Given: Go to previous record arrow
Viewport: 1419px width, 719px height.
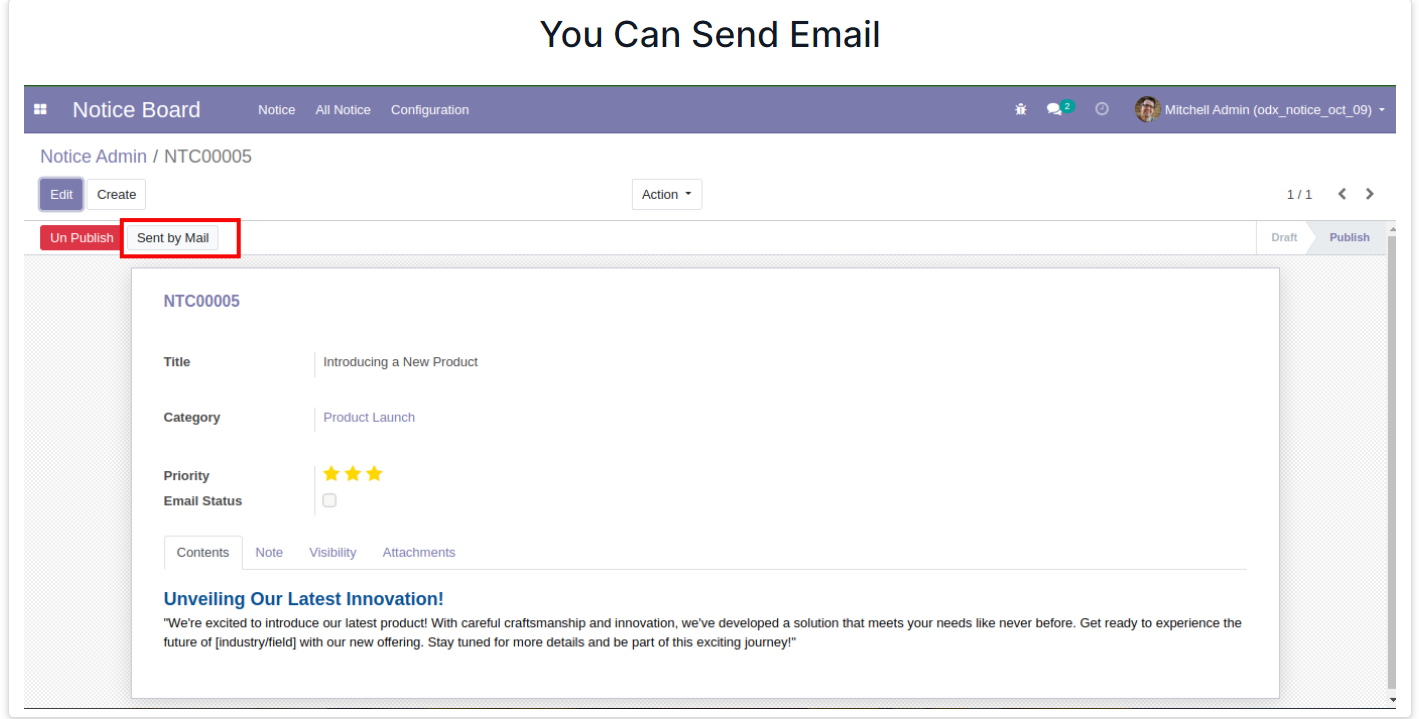Looking at the screenshot, I should [1342, 194].
